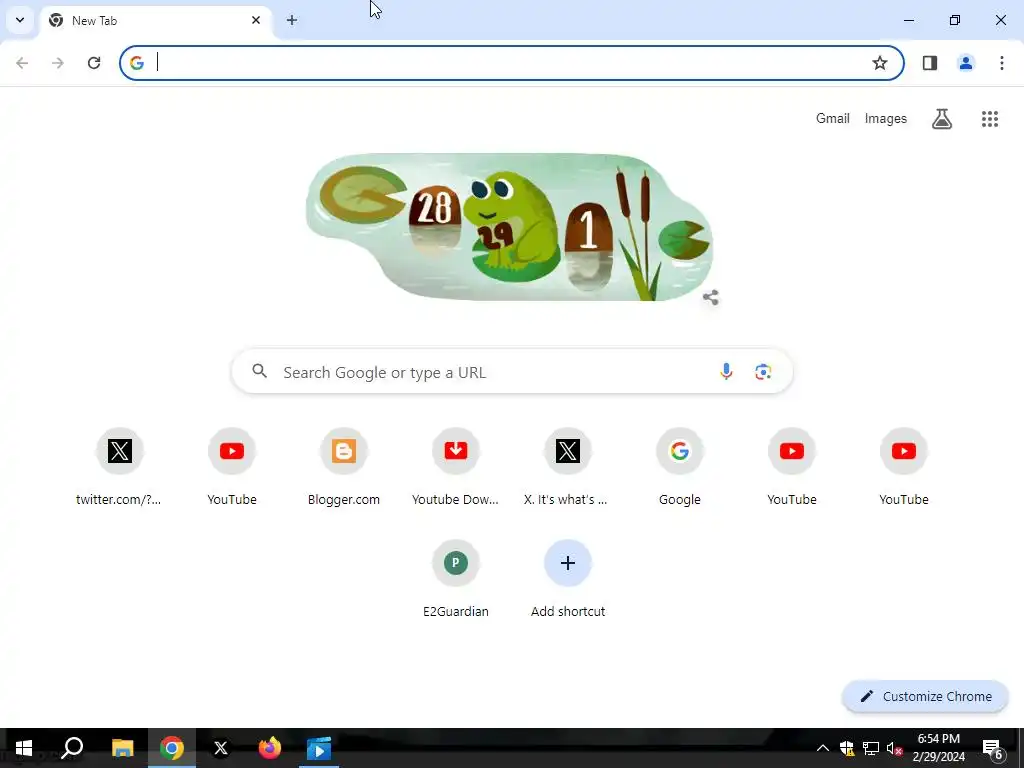
Task: Click the muted volume tray icon
Action: (x=894, y=748)
